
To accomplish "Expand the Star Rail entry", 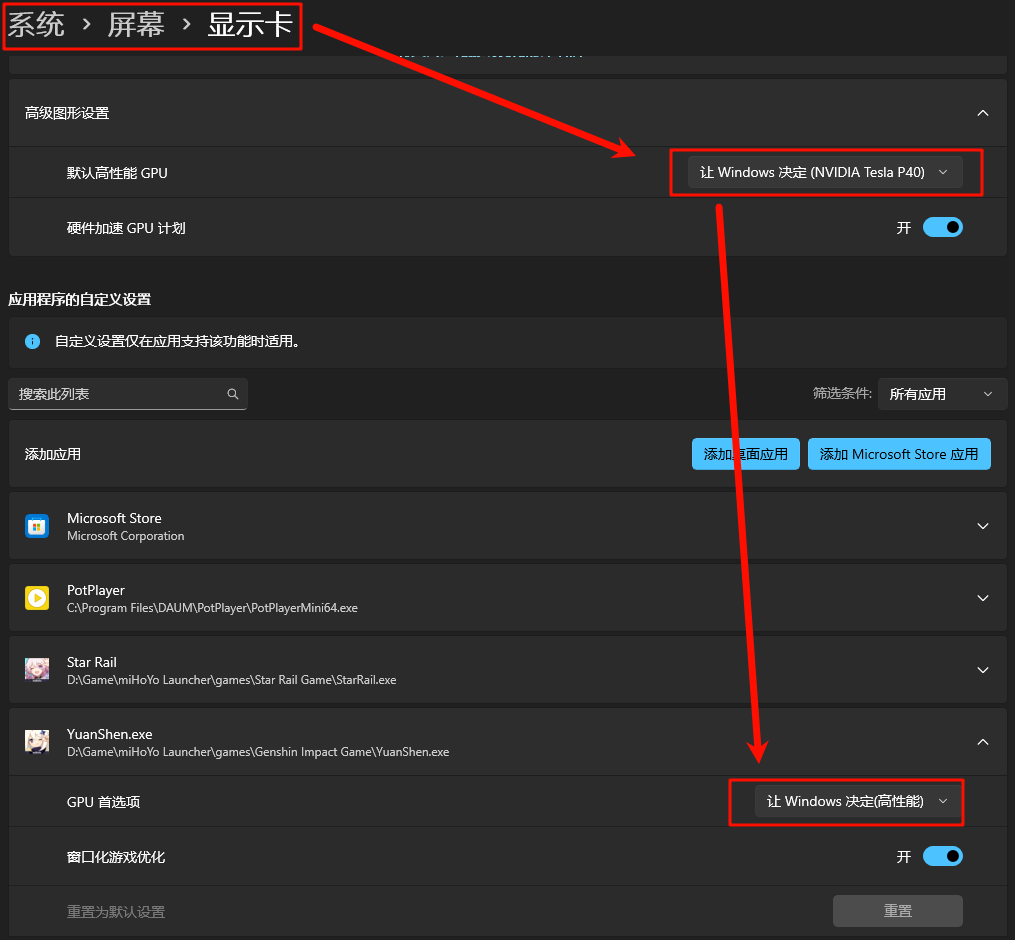I will (982, 670).
